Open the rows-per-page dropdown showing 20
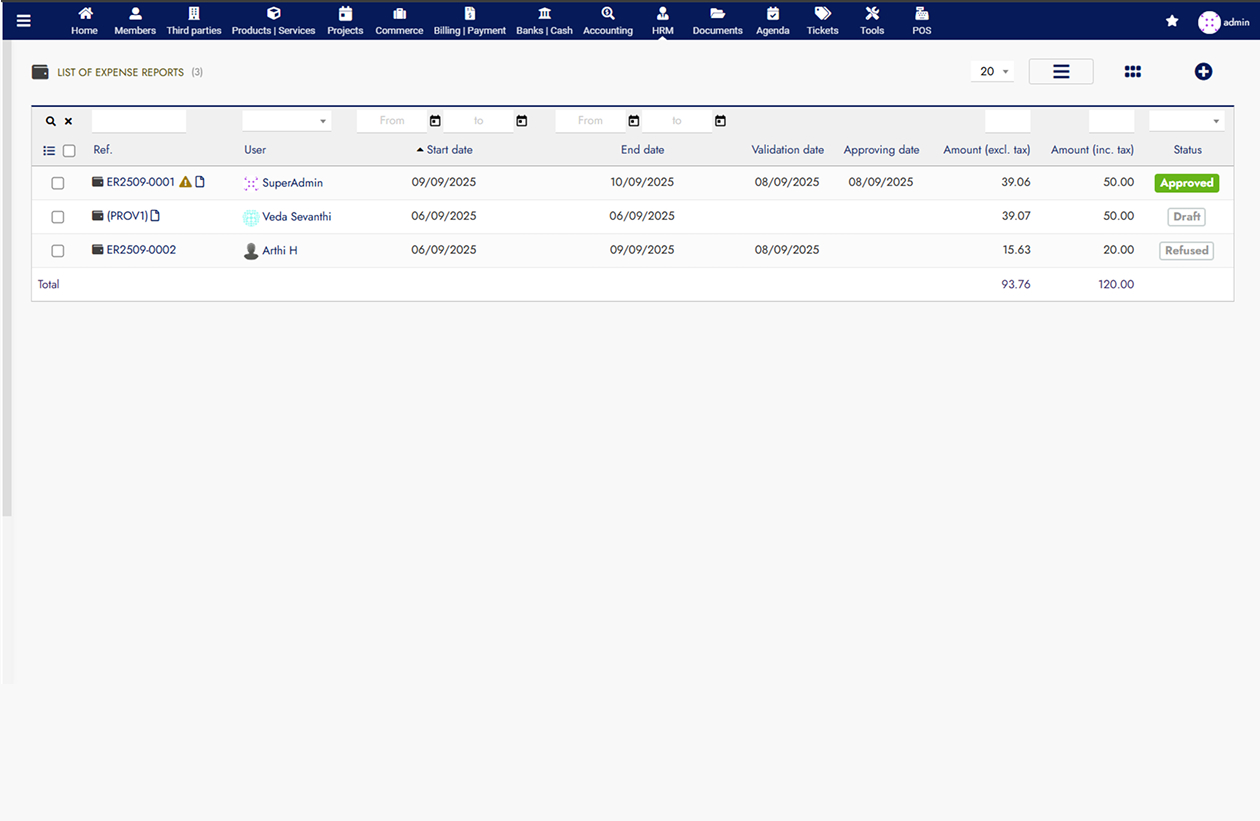Image resolution: width=1260 pixels, height=821 pixels. 992,71
